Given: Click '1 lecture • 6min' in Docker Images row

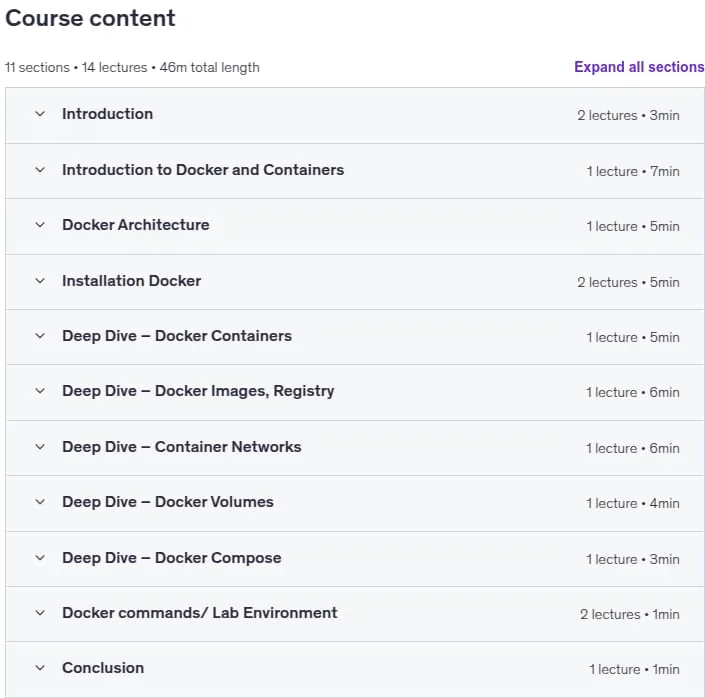Looking at the screenshot, I should (x=633, y=392).
